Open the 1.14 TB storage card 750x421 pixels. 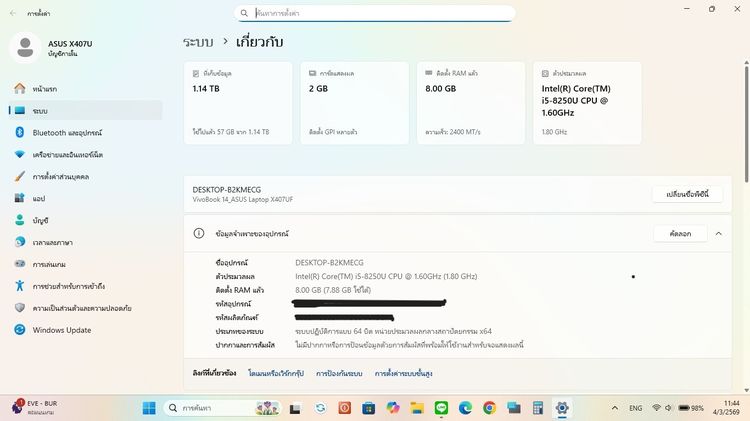pyautogui.click(x=238, y=103)
